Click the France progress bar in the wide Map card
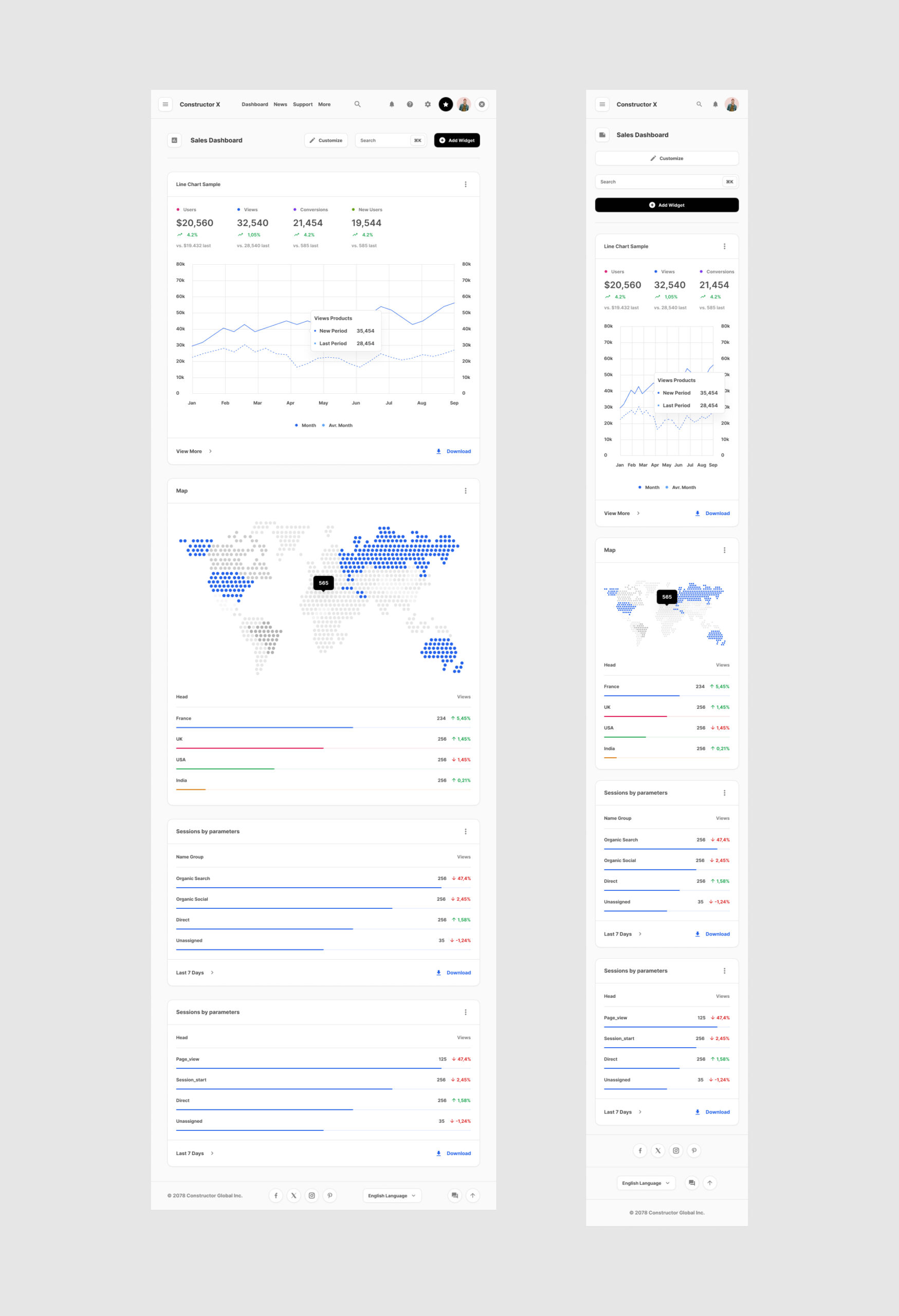Image resolution: width=899 pixels, height=1316 pixels. tap(264, 727)
